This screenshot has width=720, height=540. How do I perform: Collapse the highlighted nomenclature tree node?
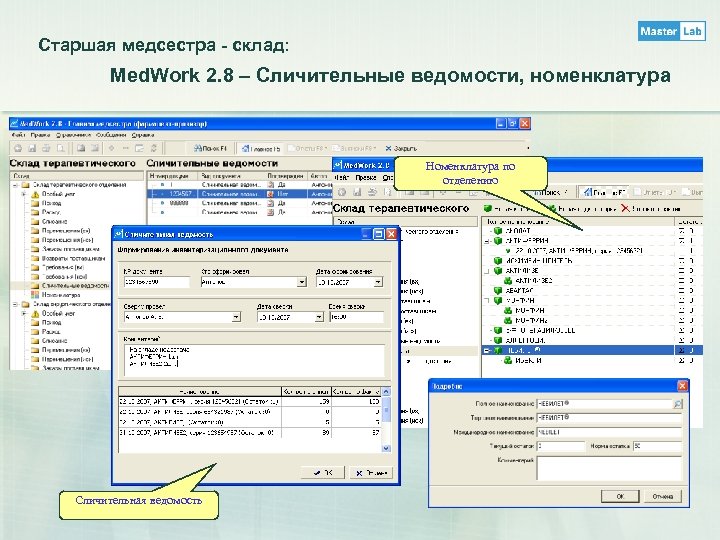point(488,350)
